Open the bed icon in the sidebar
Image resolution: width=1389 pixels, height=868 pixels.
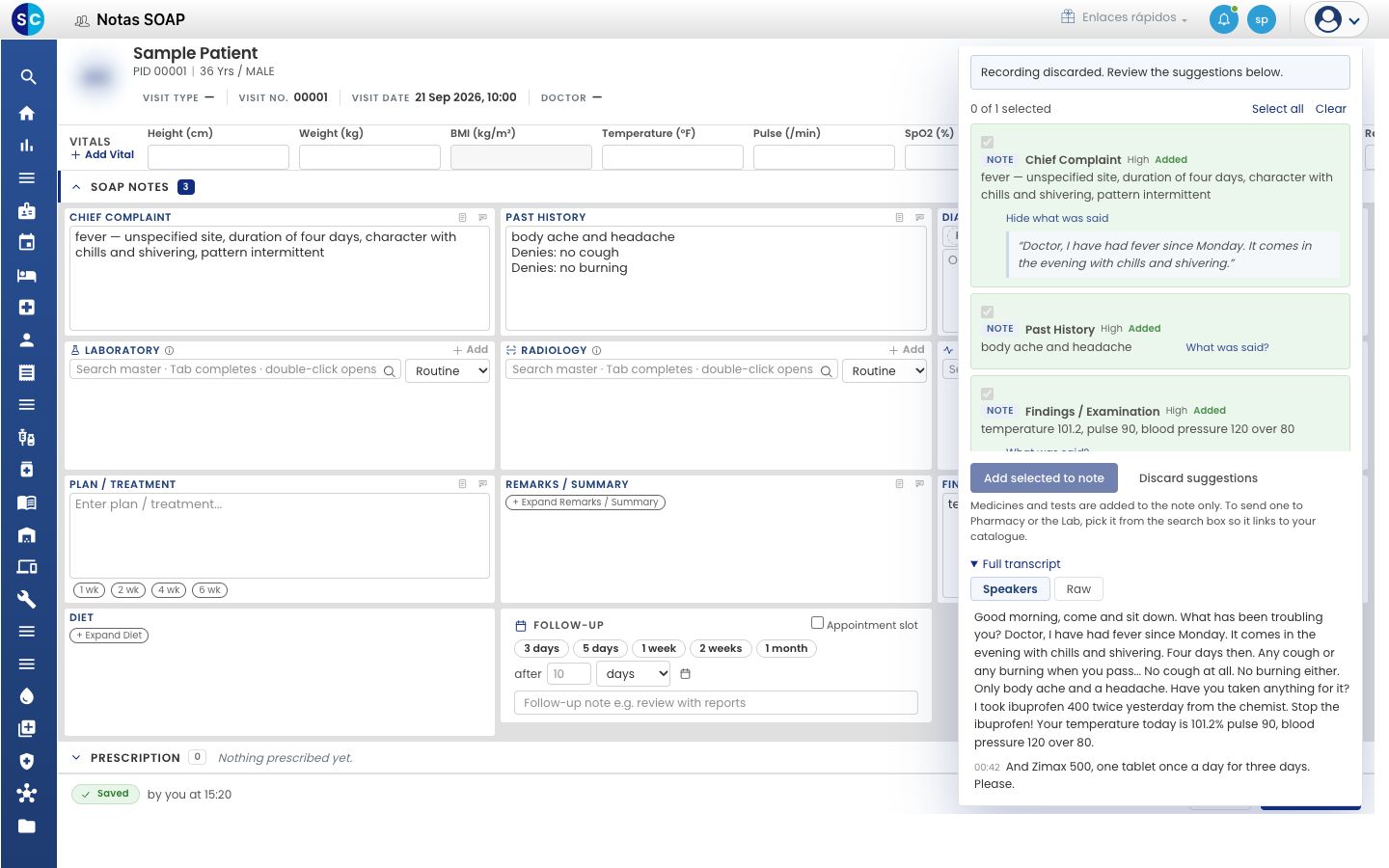pos(27,276)
